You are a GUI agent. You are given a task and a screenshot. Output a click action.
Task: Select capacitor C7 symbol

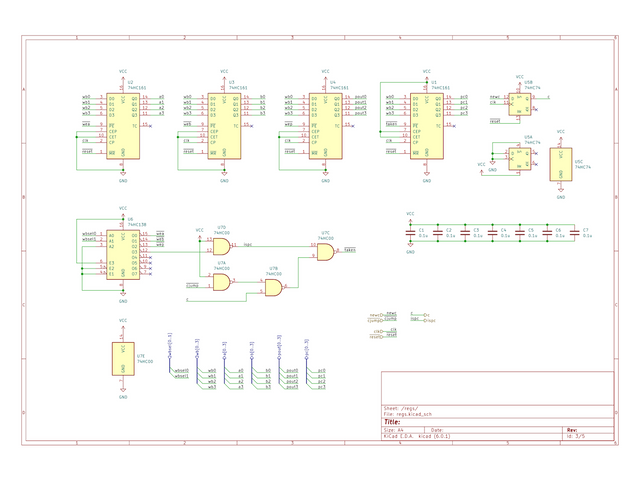[574, 233]
